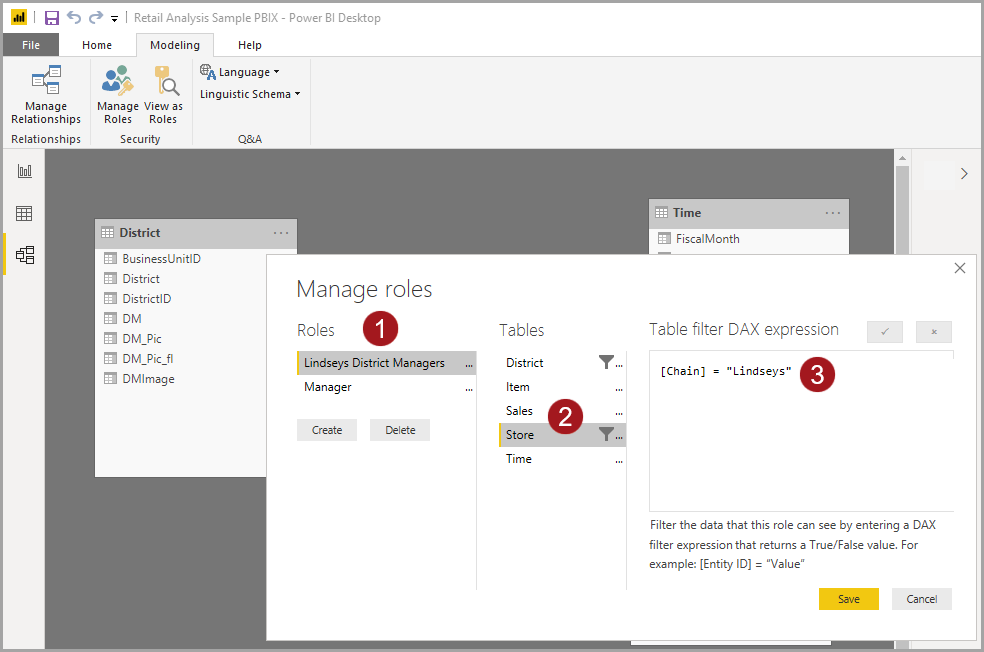Open the File menu tab
This screenshot has width=984, height=652.
[31, 45]
